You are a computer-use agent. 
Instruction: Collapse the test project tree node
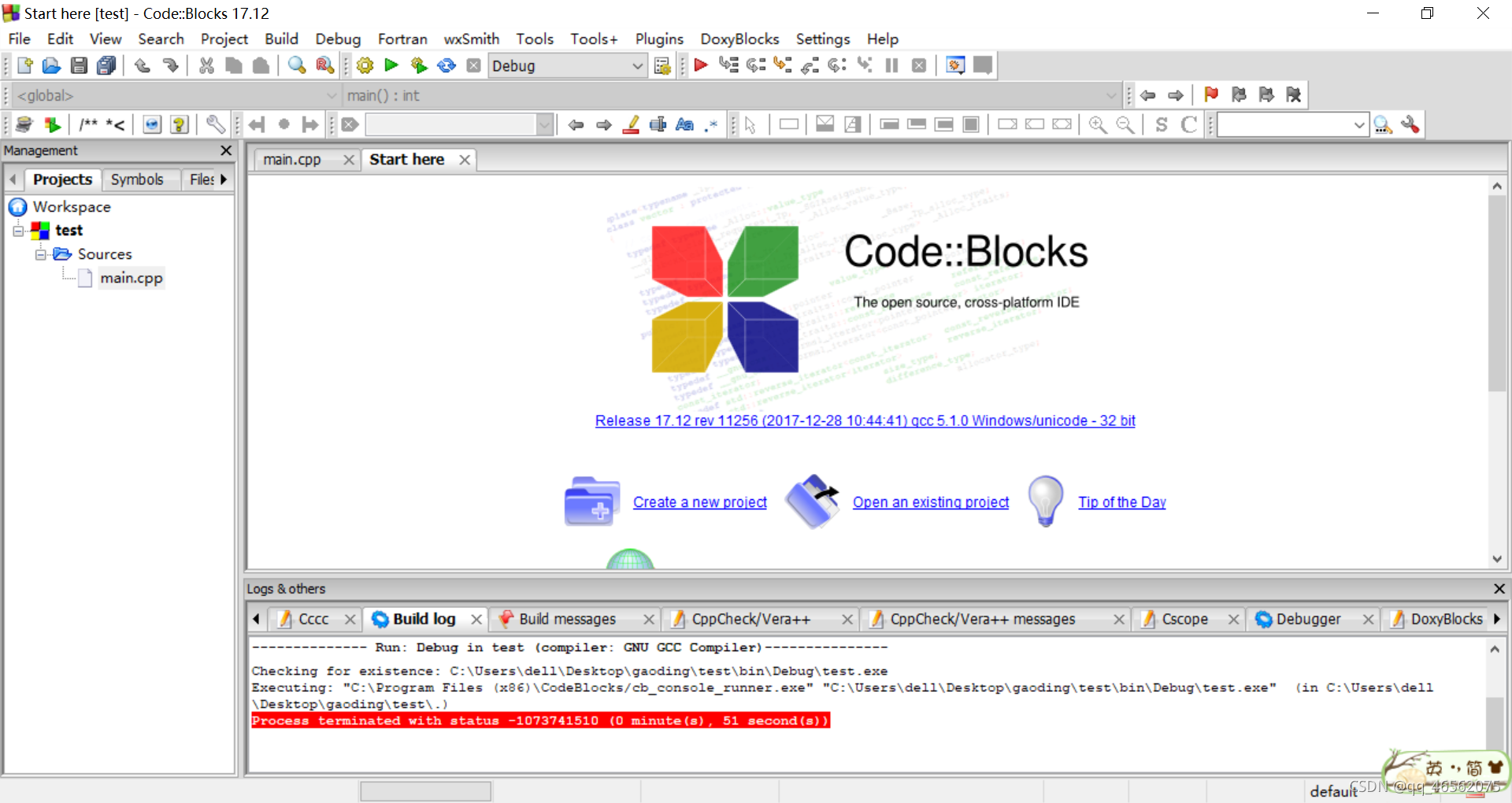coord(18,231)
